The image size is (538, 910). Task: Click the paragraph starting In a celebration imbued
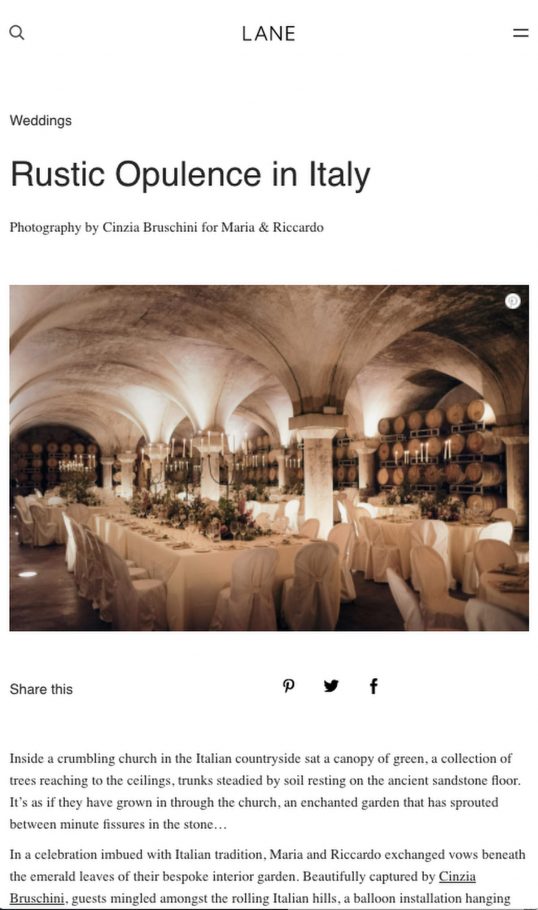(x=268, y=876)
